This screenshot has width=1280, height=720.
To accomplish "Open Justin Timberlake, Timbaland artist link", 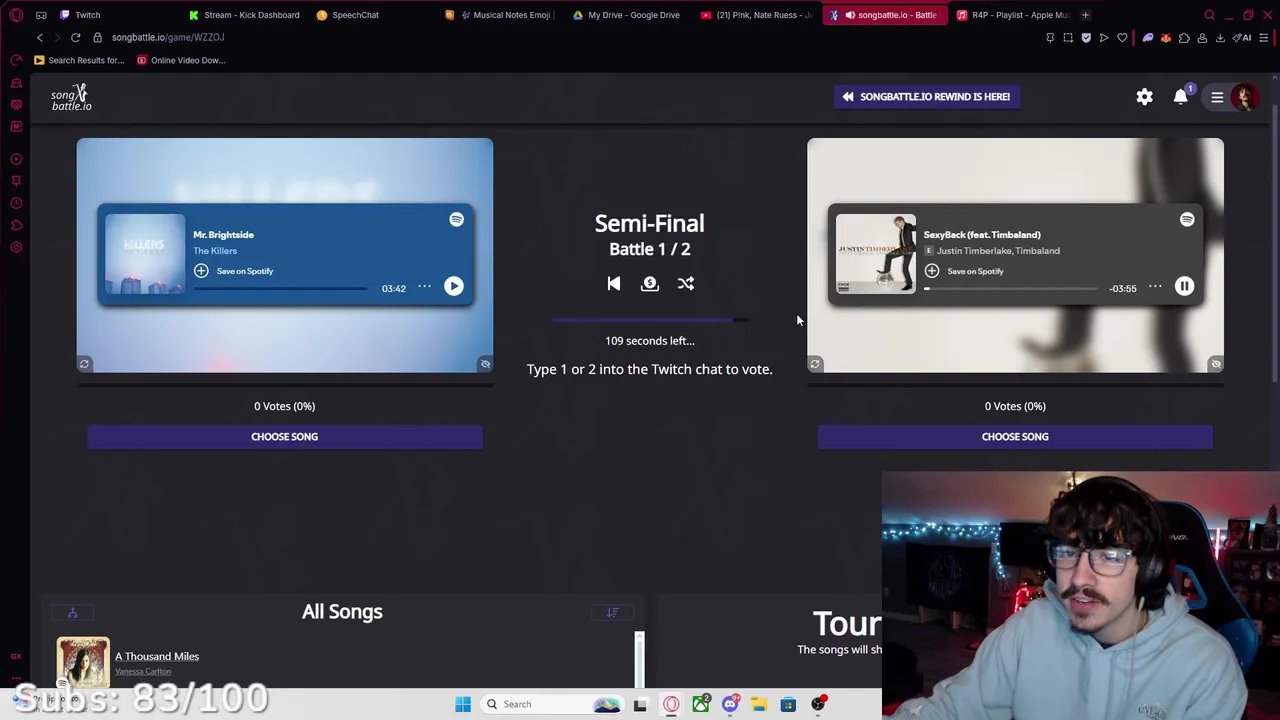I will [998, 251].
